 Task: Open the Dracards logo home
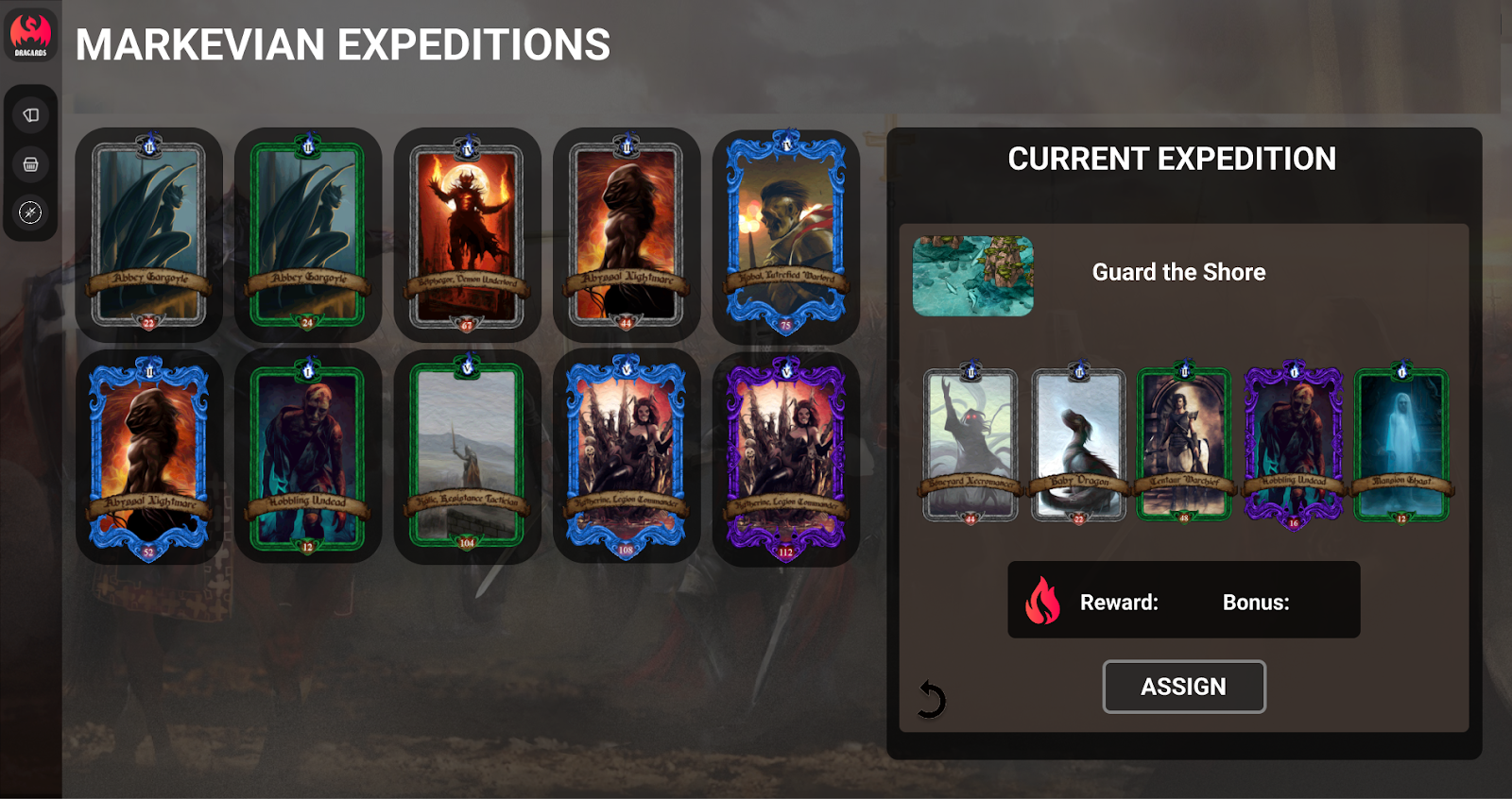pos(31,35)
